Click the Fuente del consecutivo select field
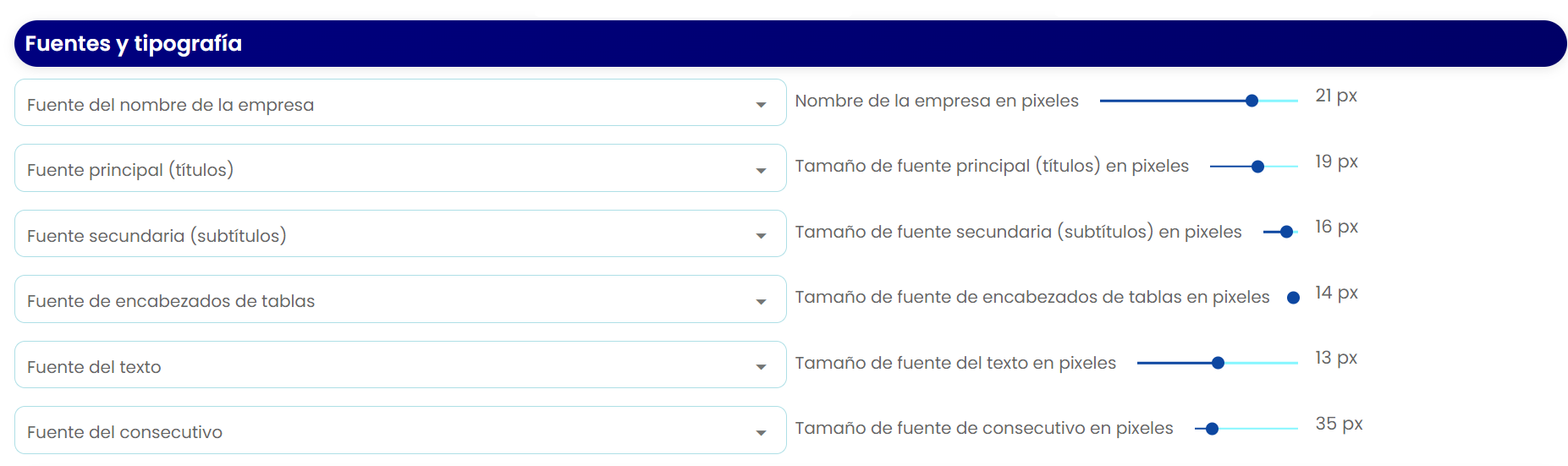This screenshot has width=1568, height=466. pos(400,430)
